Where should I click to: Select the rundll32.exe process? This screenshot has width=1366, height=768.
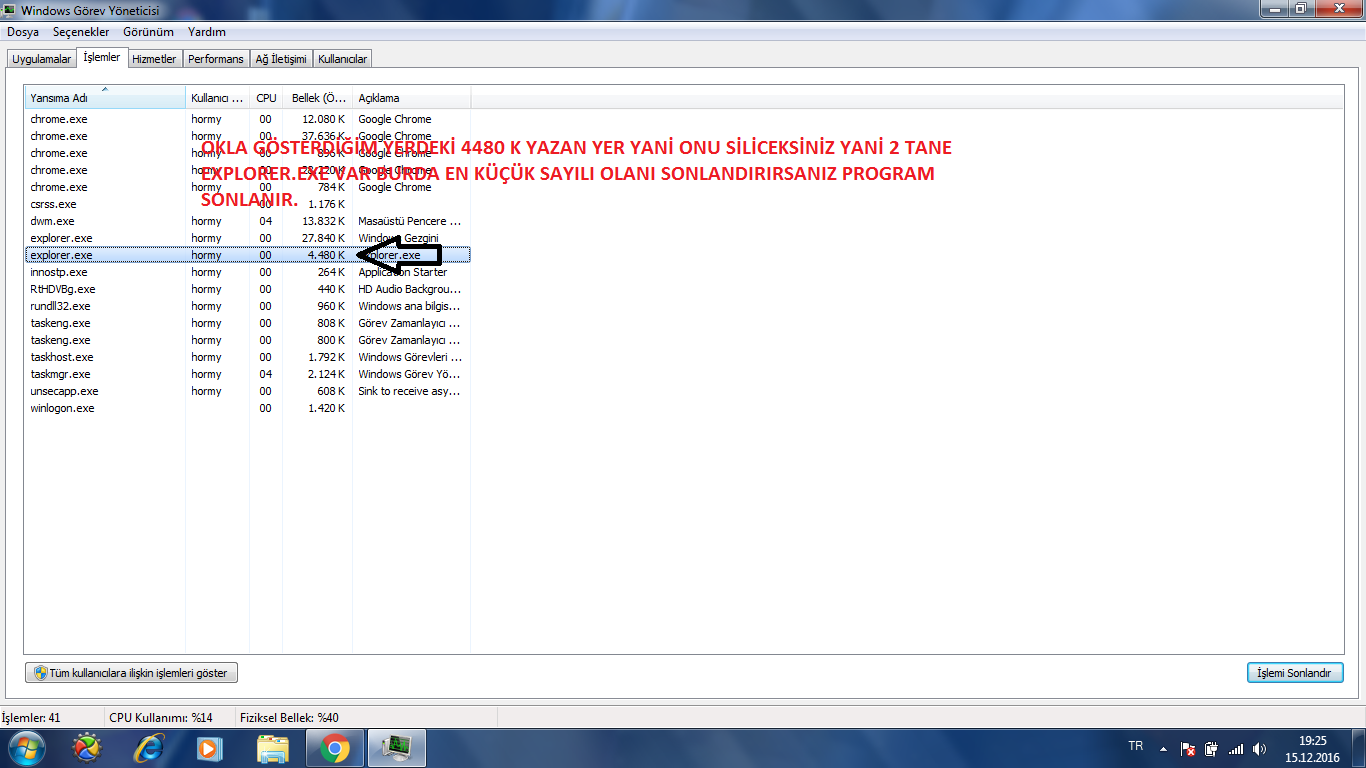247,306
